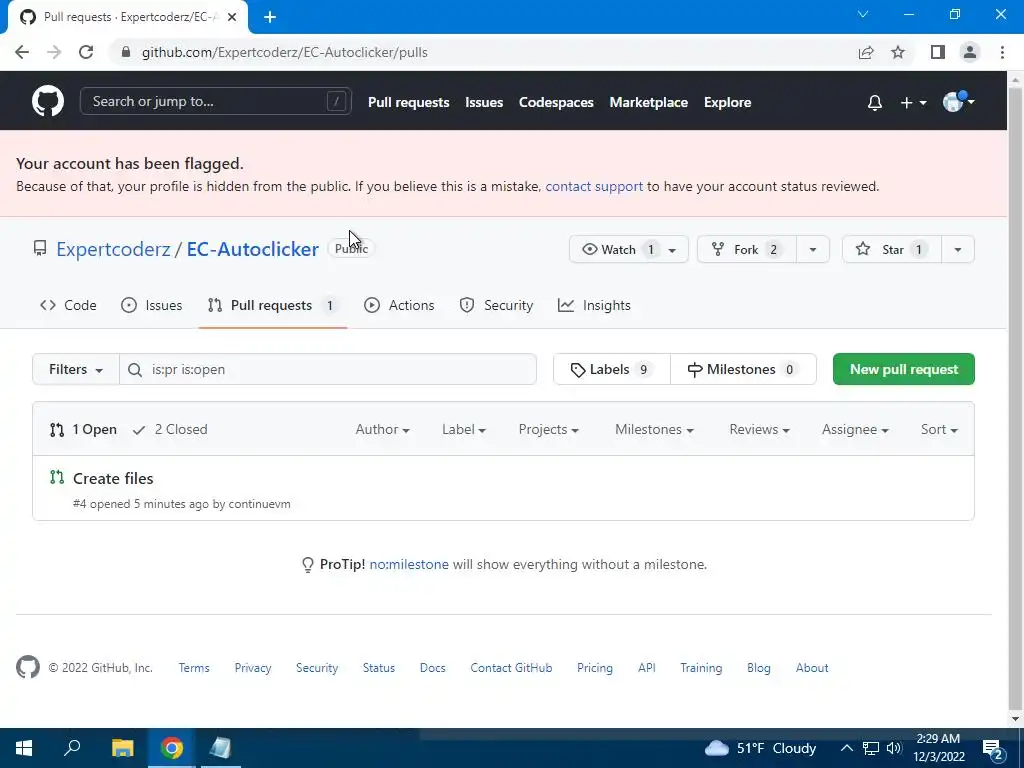
Task: Switch to the Security repository tab
Action: click(x=496, y=305)
